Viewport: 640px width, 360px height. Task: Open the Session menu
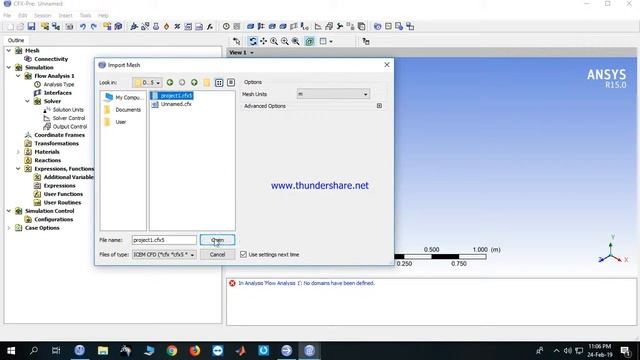pos(42,16)
